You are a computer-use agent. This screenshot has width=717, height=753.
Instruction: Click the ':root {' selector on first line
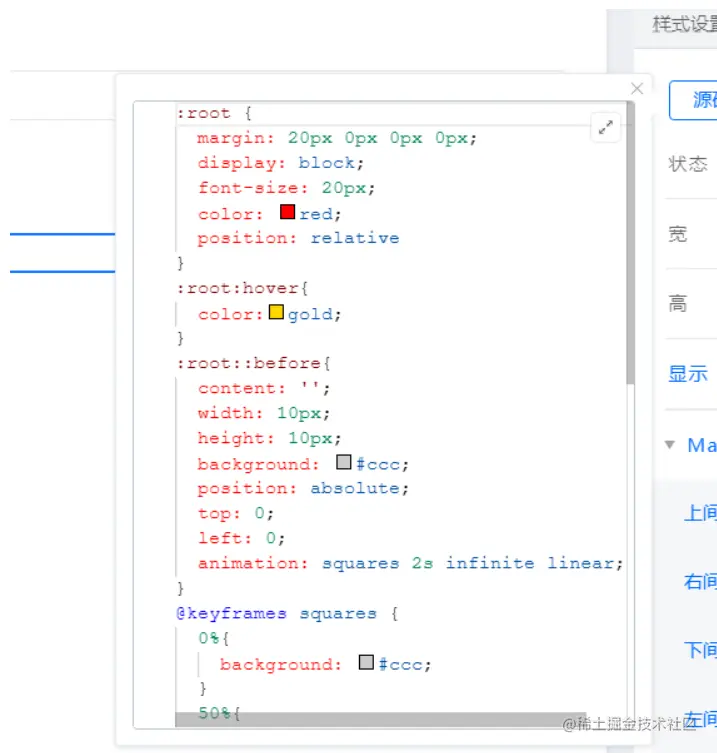(214, 113)
